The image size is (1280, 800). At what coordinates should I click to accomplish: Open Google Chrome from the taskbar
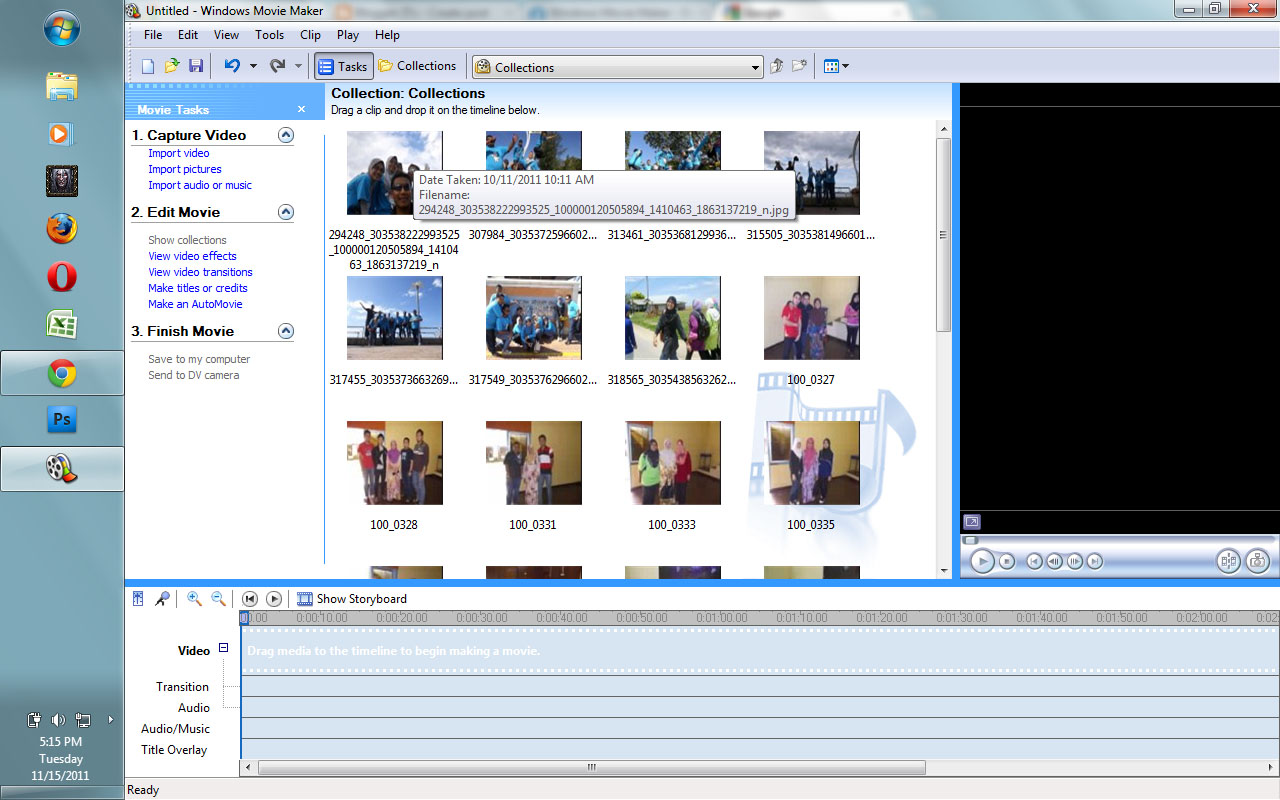(62, 374)
